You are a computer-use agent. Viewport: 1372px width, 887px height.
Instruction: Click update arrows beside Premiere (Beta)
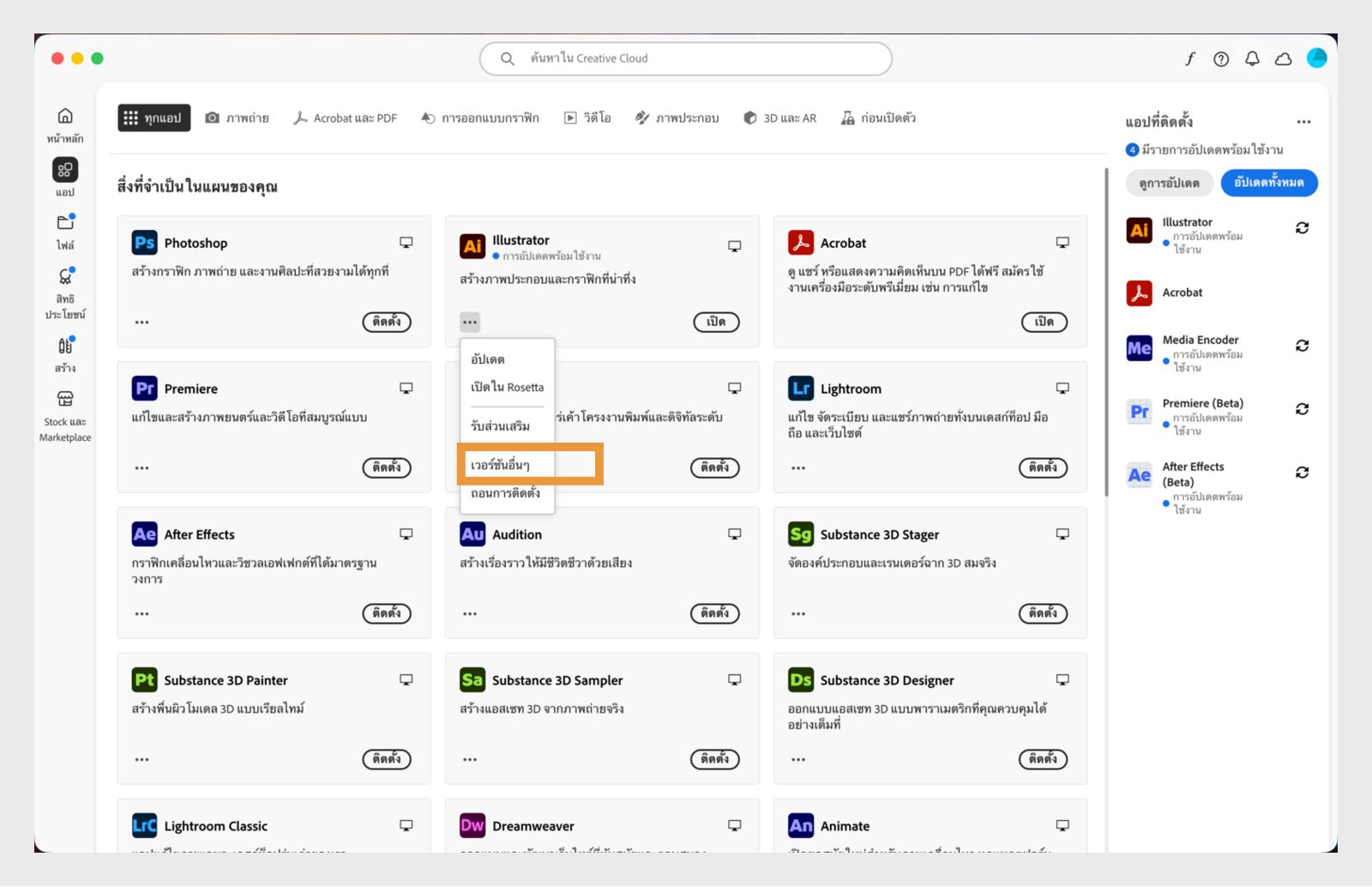[x=1302, y=409]
